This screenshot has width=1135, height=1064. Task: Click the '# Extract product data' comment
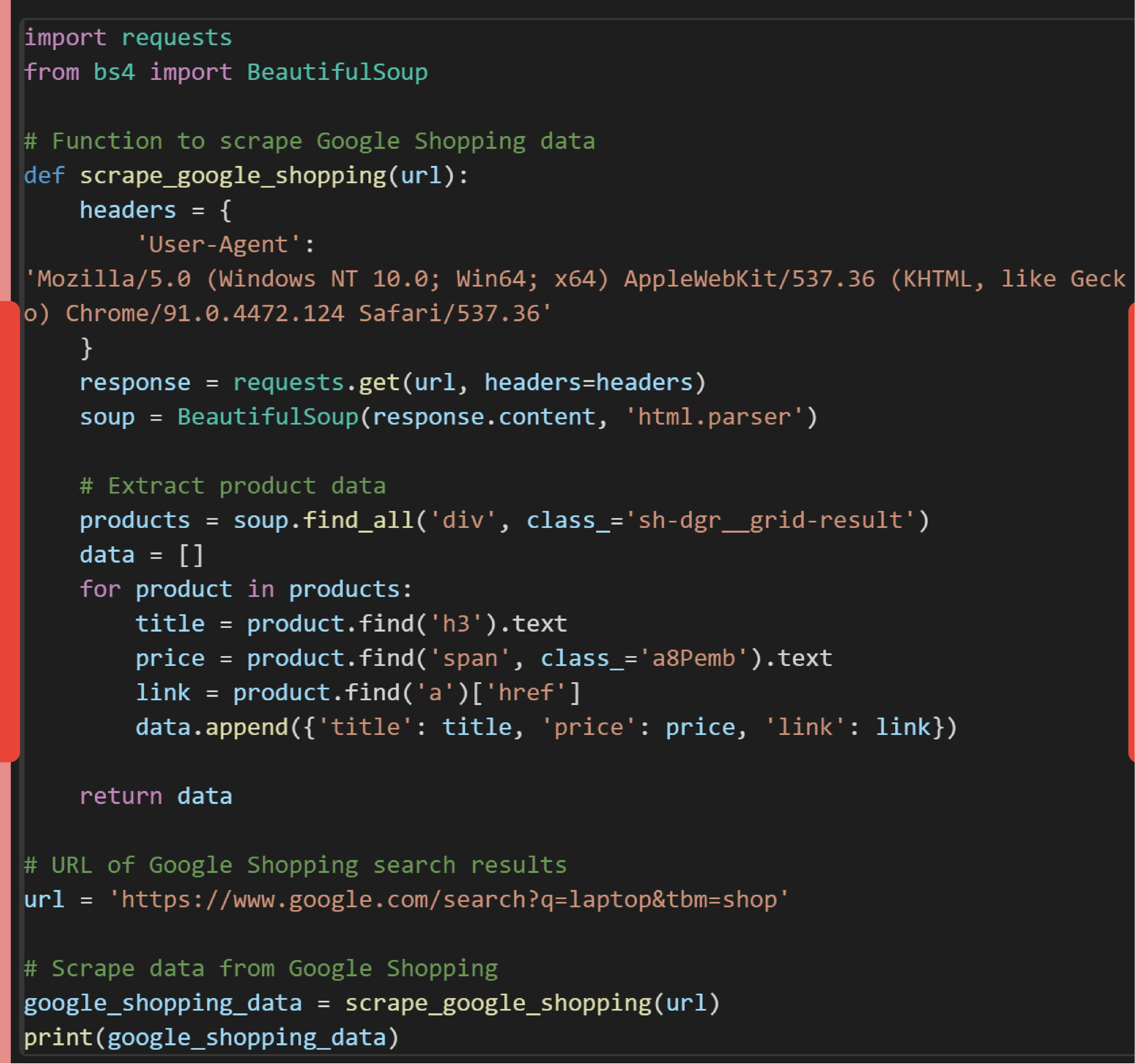[x=233, y=486]
